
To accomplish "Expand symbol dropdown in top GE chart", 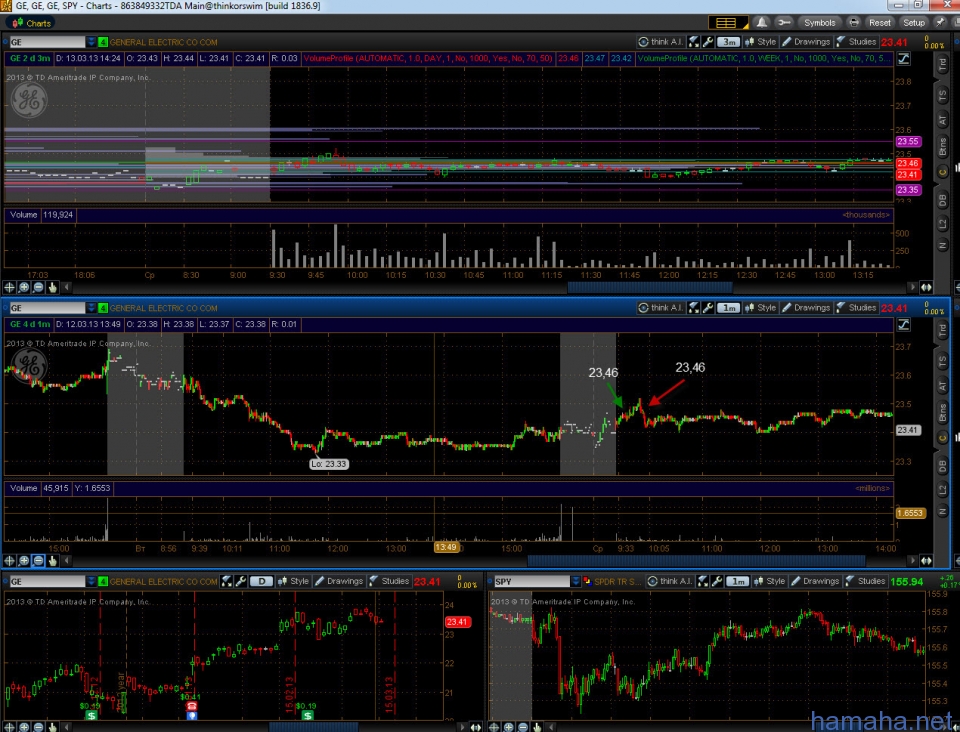I will pos(91,42).
